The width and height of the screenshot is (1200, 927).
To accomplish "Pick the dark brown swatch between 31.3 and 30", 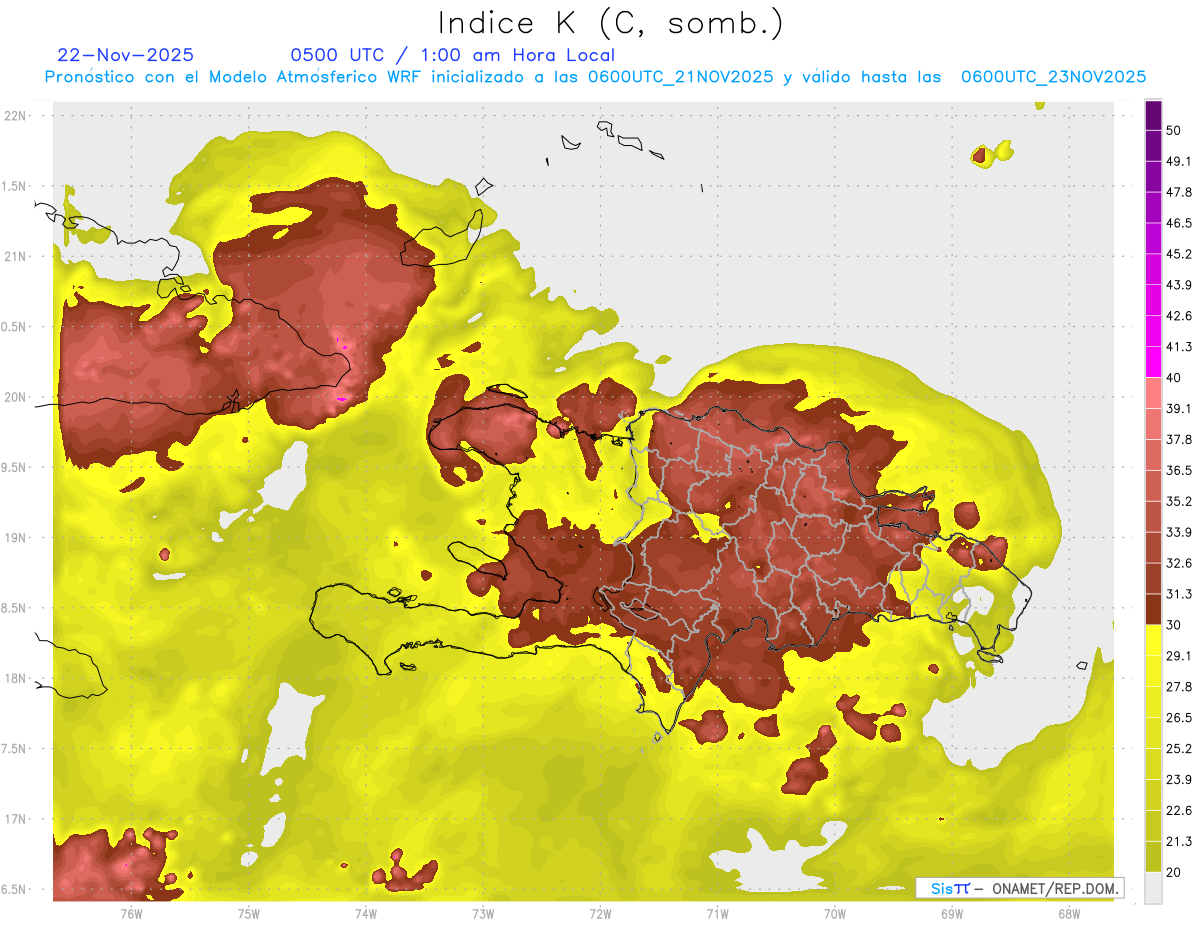I will 1153,610.
